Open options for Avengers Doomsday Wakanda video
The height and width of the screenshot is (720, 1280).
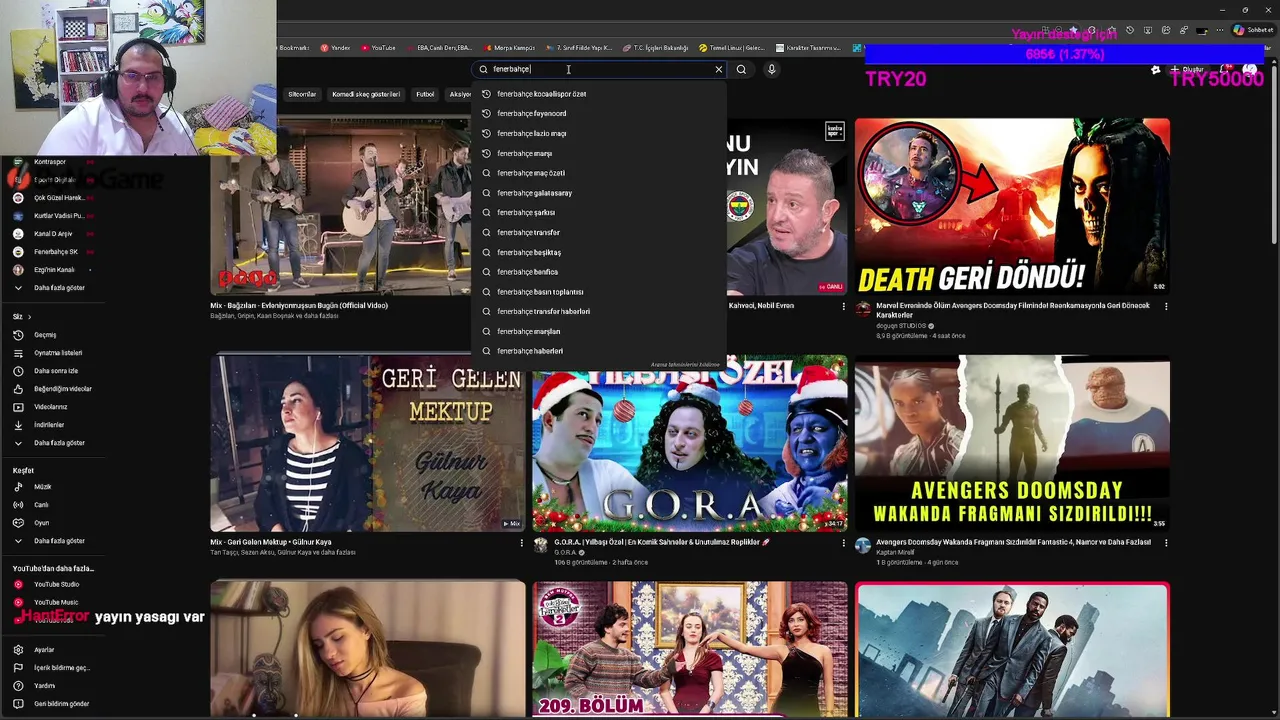1165,543
